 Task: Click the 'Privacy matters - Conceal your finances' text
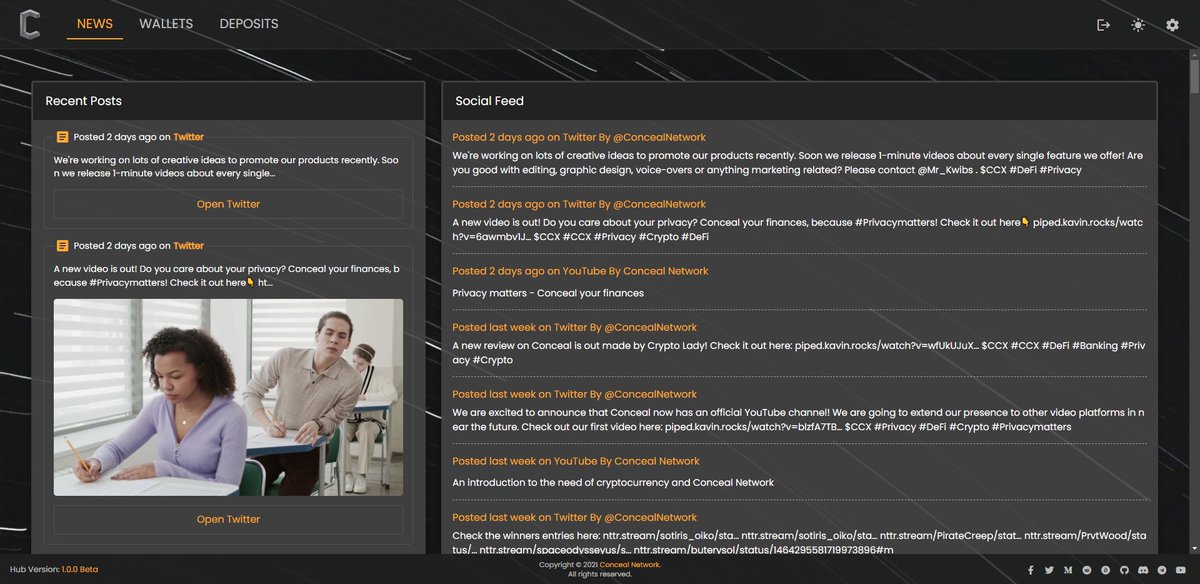548,293
